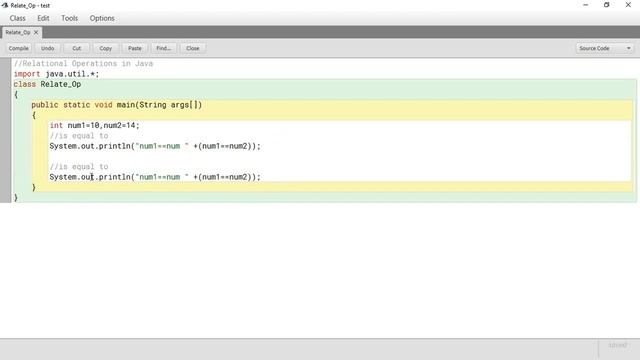The width and height of the screenshot is (640, 360).
Task: Click the line-number margin beside the code
Action: pos(5,130)
